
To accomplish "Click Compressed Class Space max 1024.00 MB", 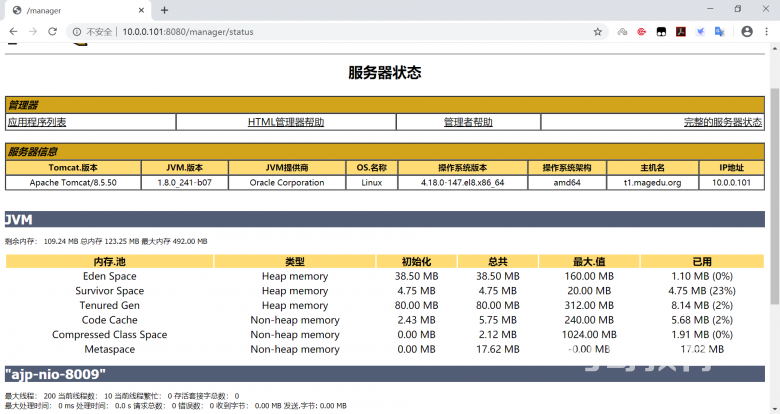I will pos(589,334).
